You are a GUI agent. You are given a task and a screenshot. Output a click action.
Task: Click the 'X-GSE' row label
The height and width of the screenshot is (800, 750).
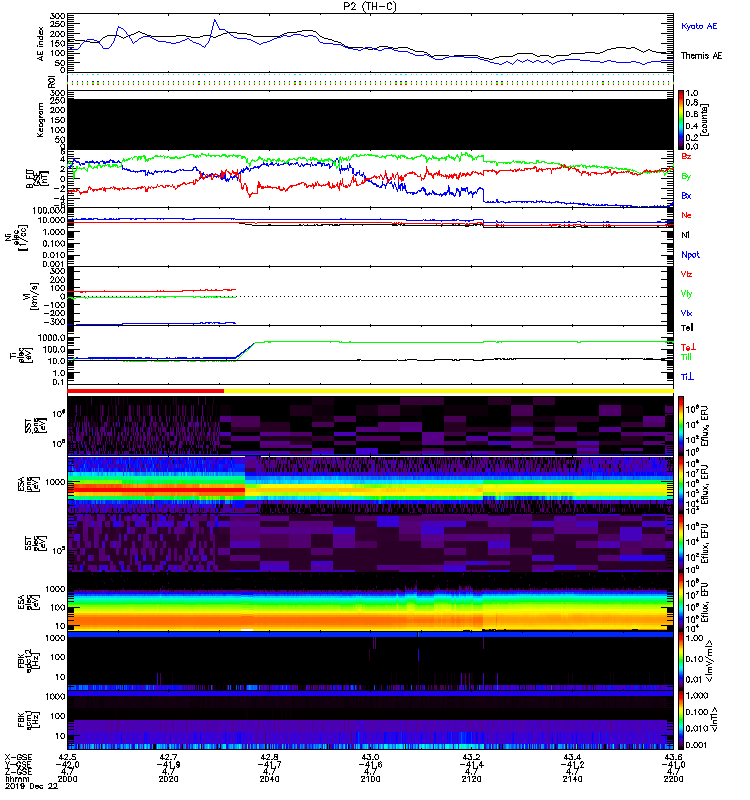18,757
